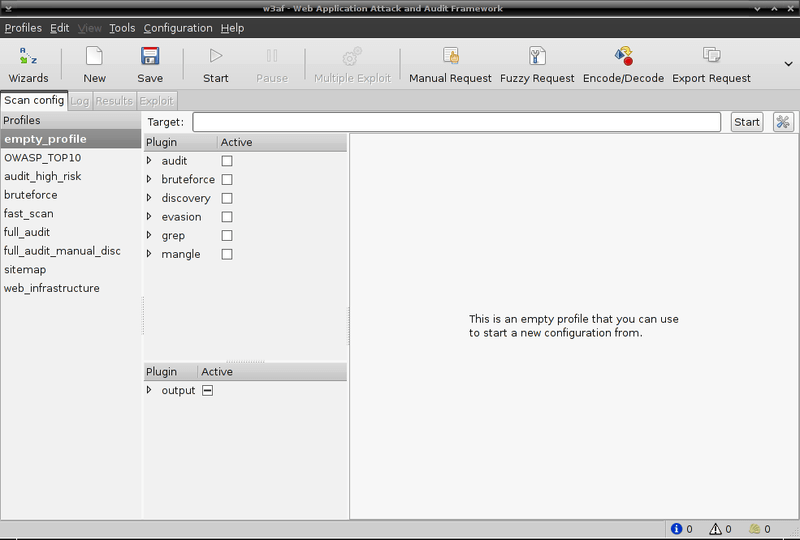The height and width of the screenshot is (540, 800).
Task: Open the Help menu
Action: 232,28
